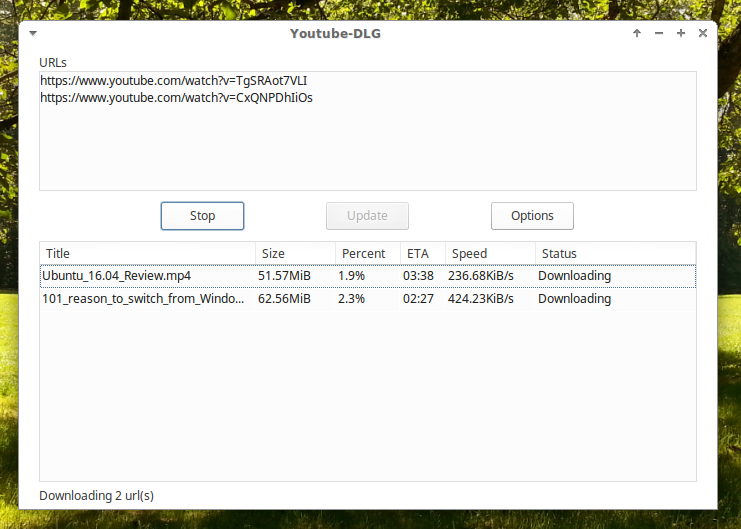Click the Downloading status of Ubuntu_16.04_Review.mp4
Screen dimensions: 741x529
(575, 276)
